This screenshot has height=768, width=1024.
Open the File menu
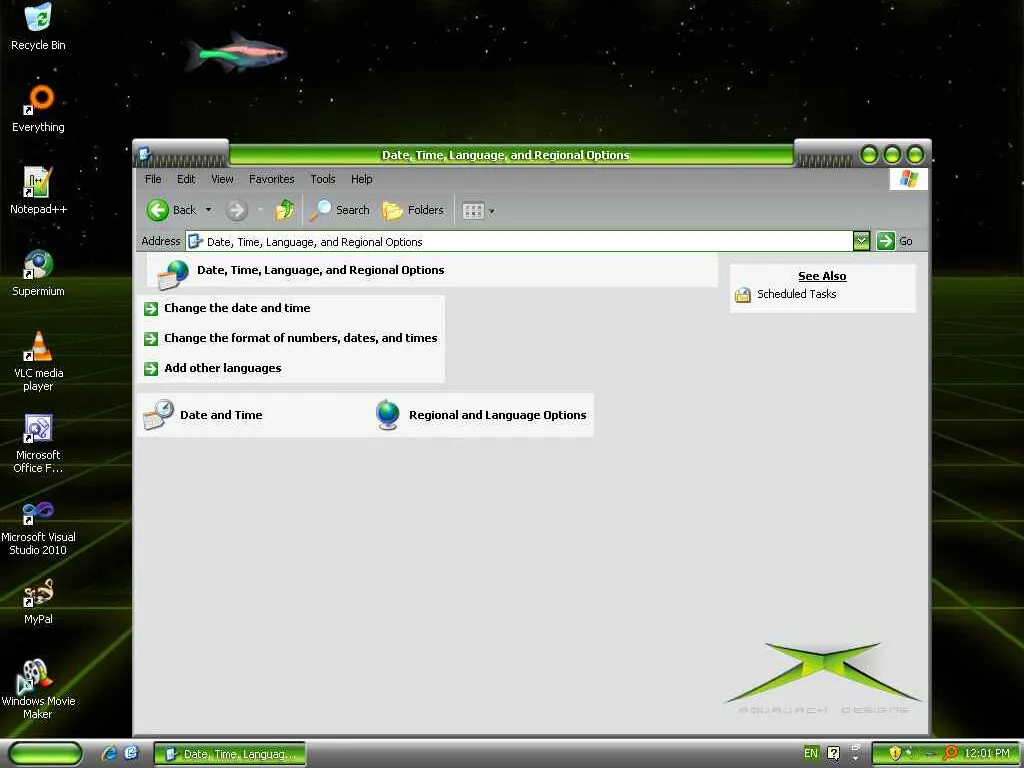[x=153, y=179]
